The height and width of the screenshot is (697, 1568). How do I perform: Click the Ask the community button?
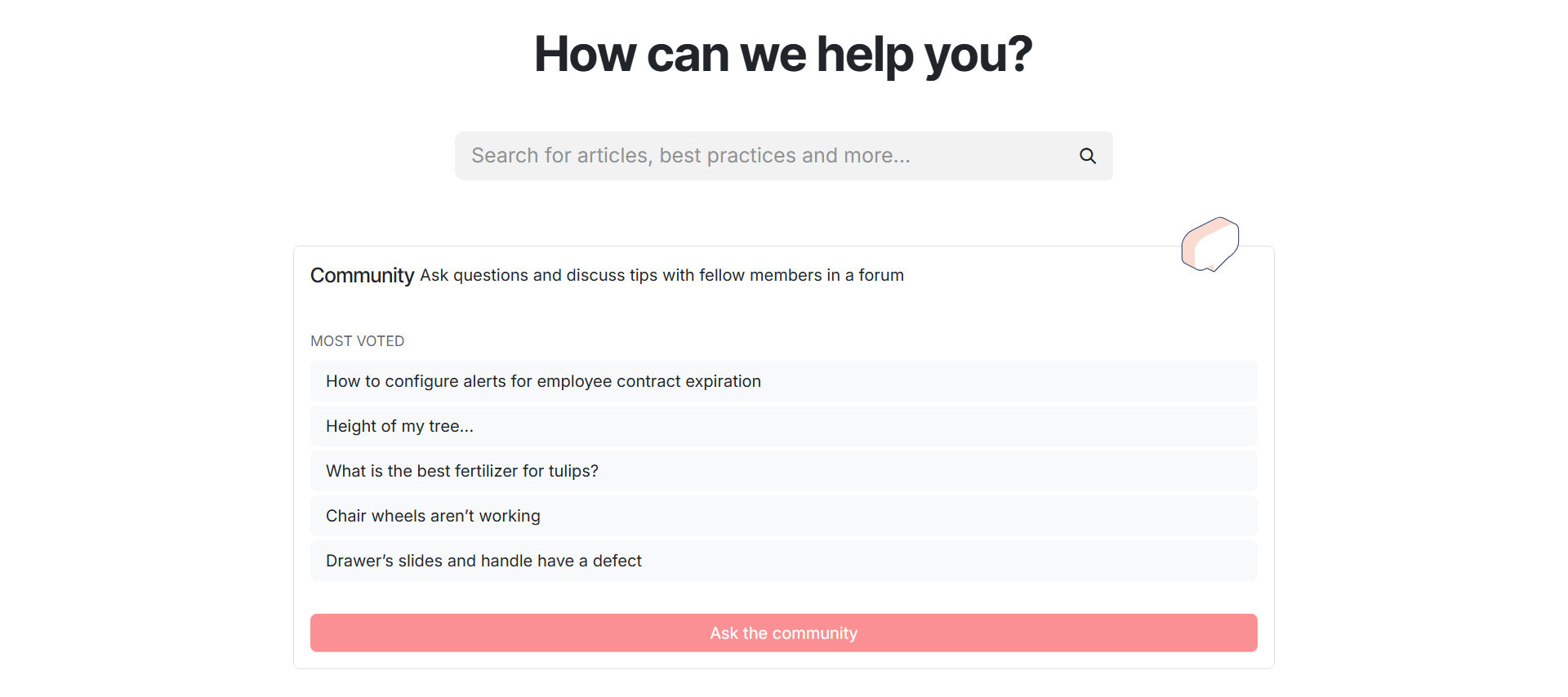(783, 633)
